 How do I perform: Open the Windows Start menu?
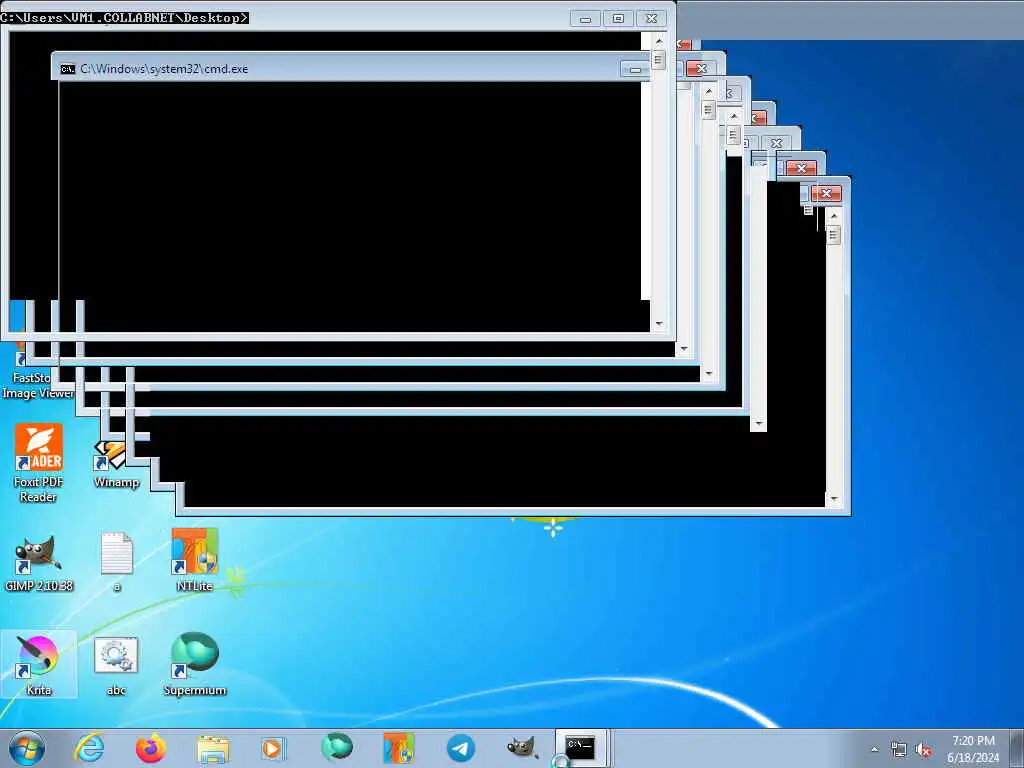point(27,748)
